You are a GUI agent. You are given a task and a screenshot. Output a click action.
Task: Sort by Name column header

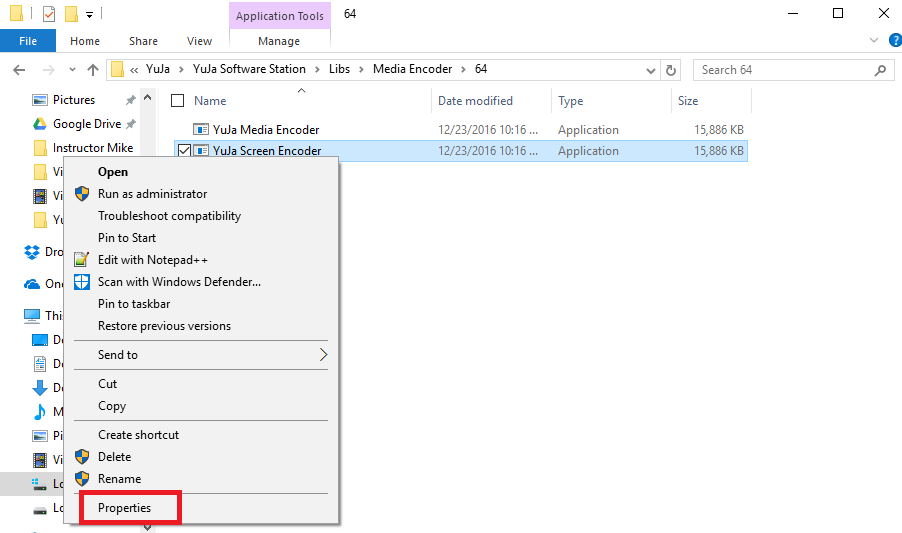tap(210, 101)
